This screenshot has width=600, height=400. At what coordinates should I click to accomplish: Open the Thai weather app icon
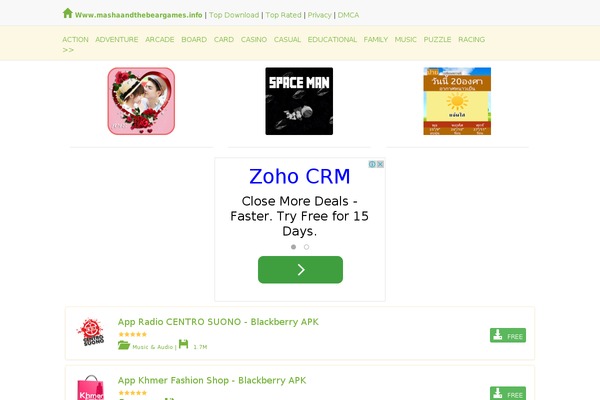tap(457, 101)
